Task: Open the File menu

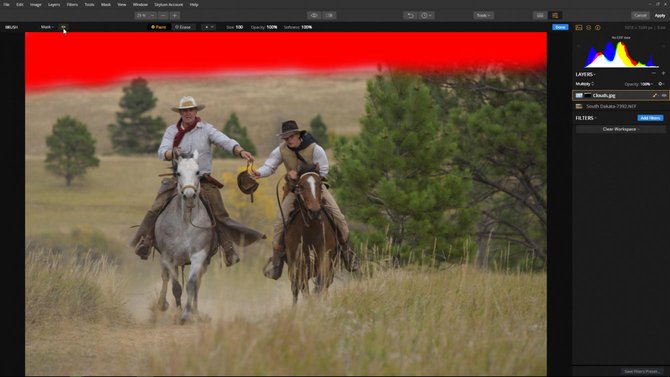Action: coord(6,4)
